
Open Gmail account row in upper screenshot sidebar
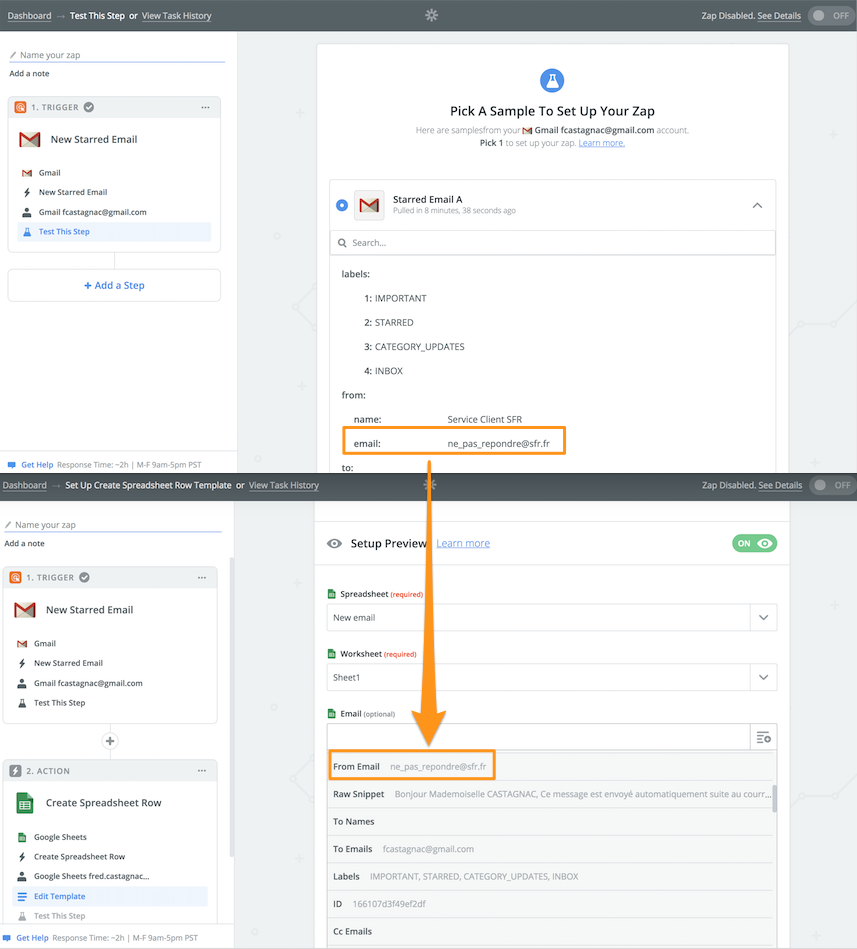coord(115,212)
